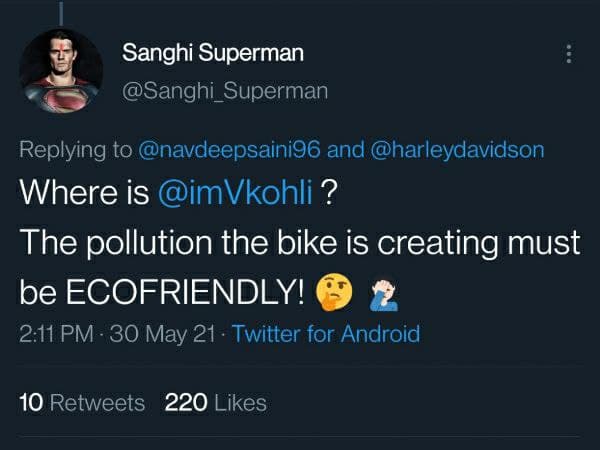Open the @navdeepsaini96 mention
Viewport: 600px width, 450px height.
(x=227, y=150)
